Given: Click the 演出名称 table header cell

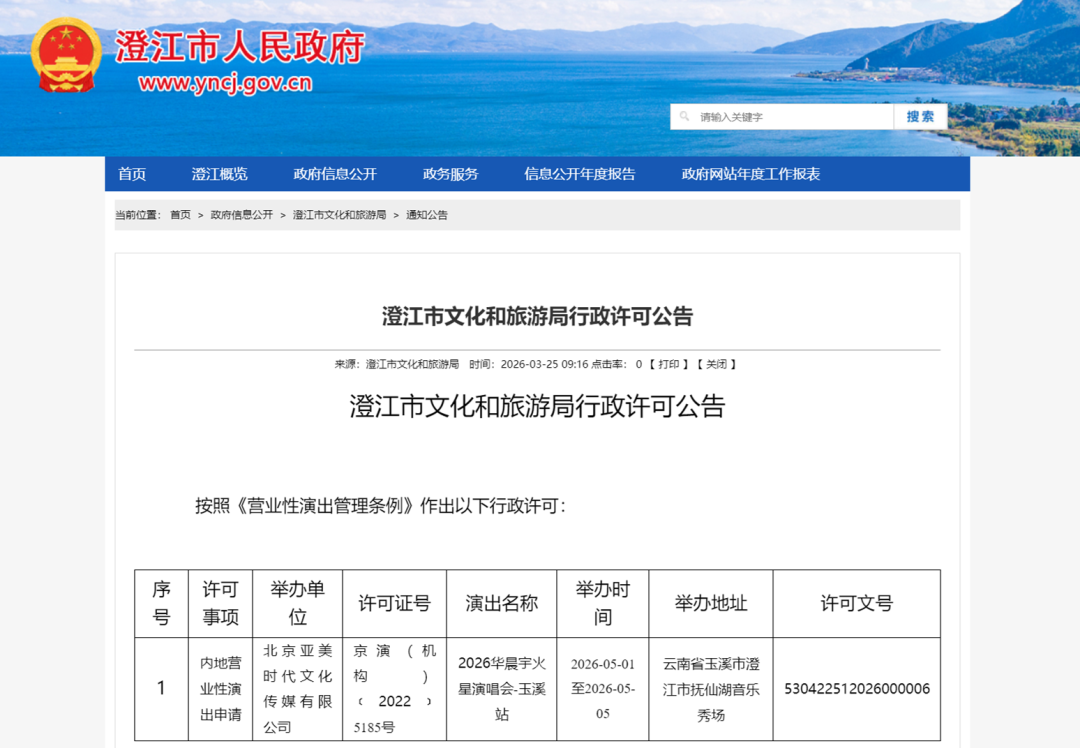Looking at the screenshot, I should [x=501, y=604].
